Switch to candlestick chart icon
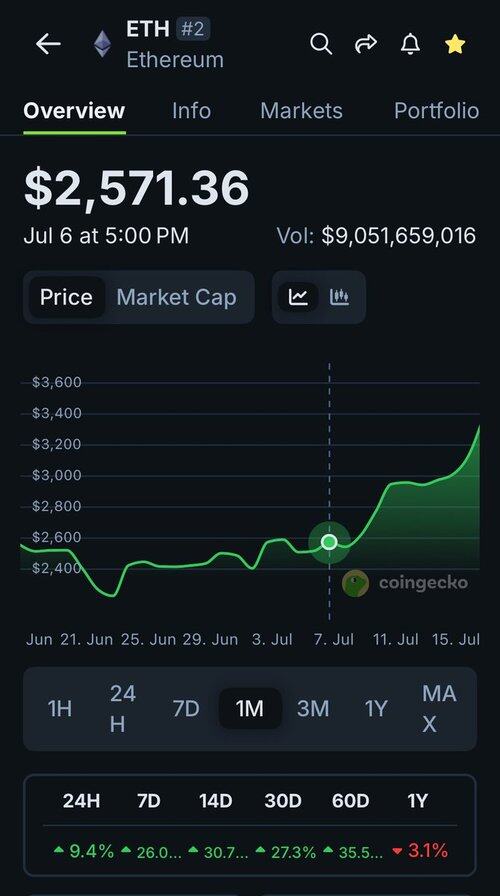This screenshot has width=500, height=896. [x=339, y=297]
